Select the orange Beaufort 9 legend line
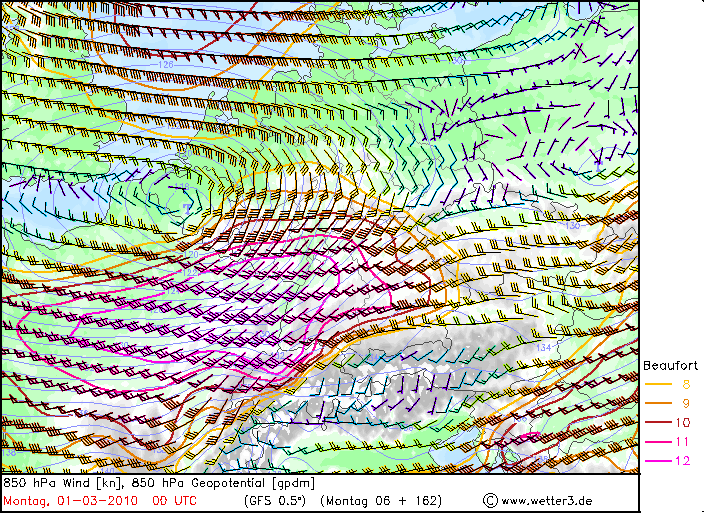Viewport: 704px width, 513px height. pos(657,403)
